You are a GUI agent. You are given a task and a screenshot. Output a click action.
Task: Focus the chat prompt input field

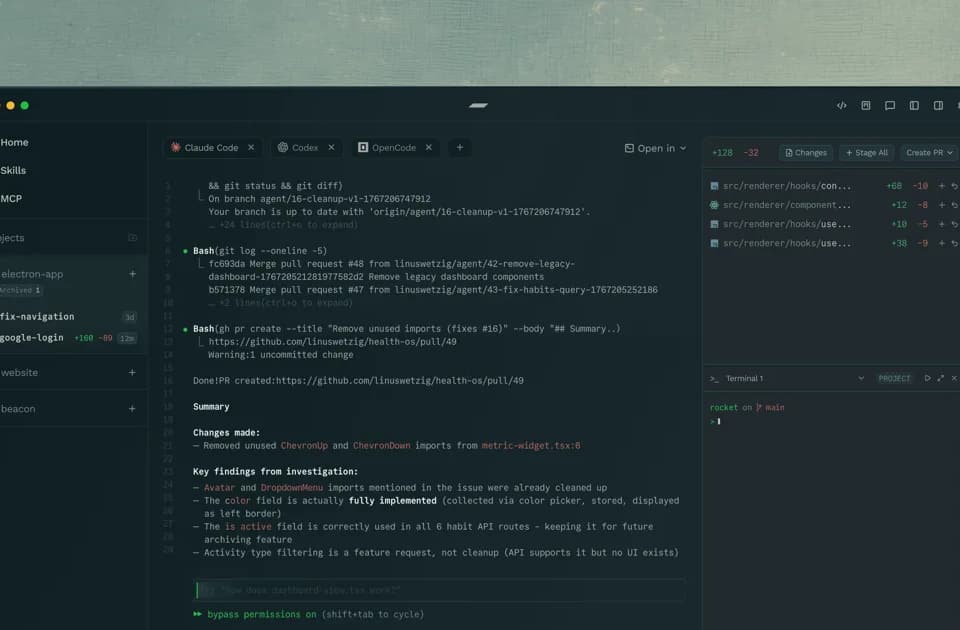tap(439, 590)
